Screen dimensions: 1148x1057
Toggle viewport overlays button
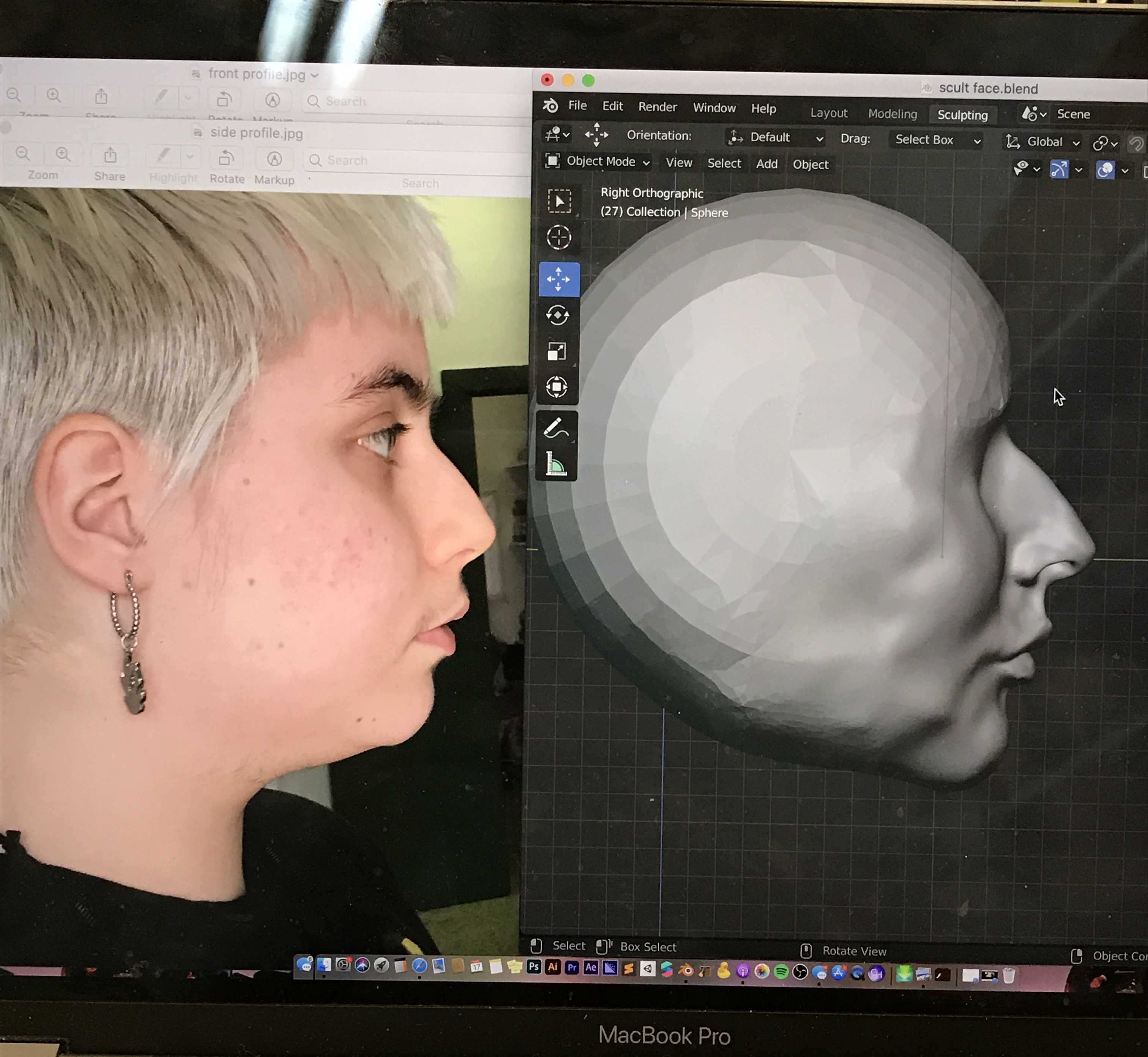pos(1105,170)
